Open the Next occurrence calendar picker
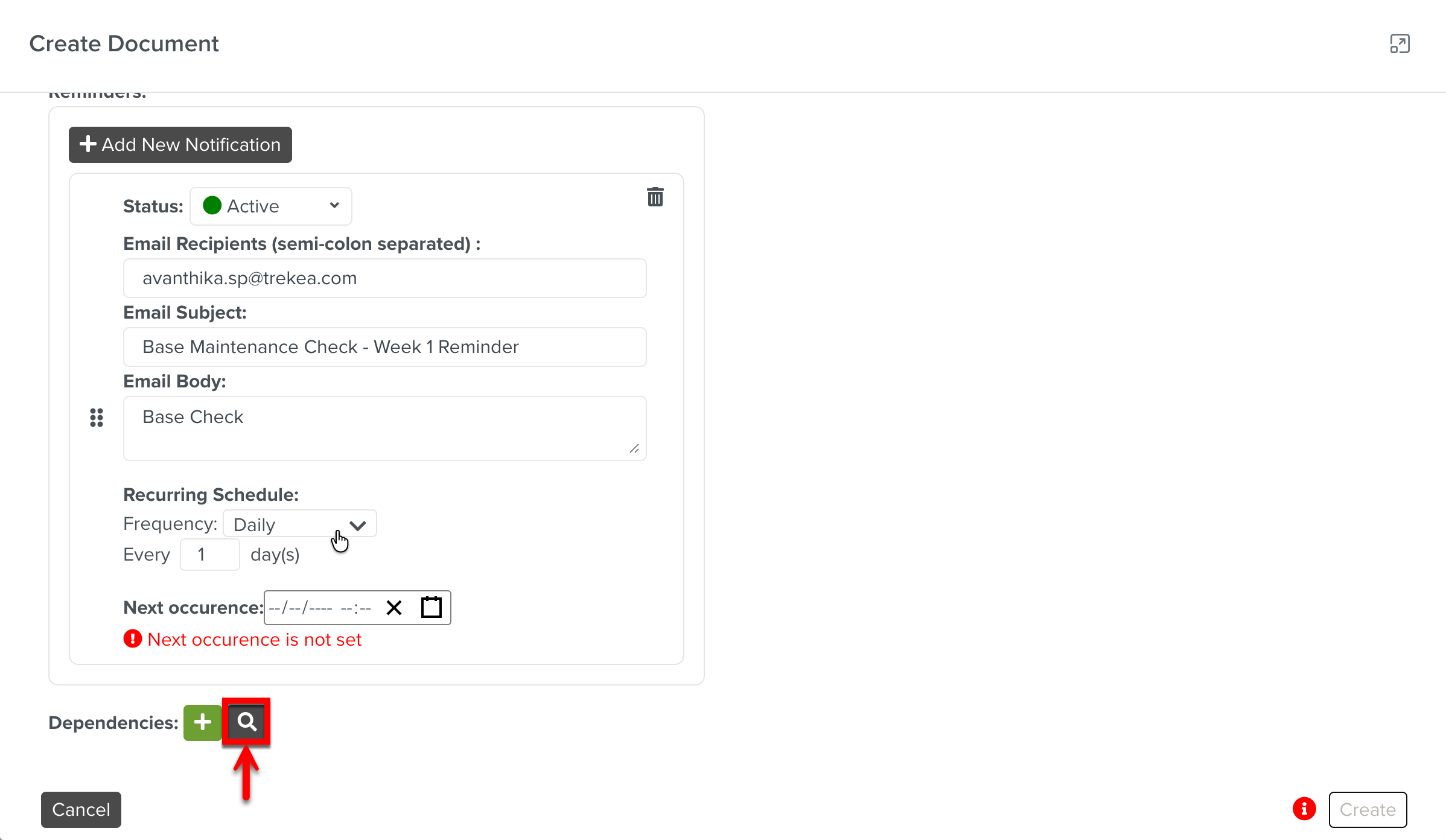Screen dimensions: 1446x840 [431, 608]
